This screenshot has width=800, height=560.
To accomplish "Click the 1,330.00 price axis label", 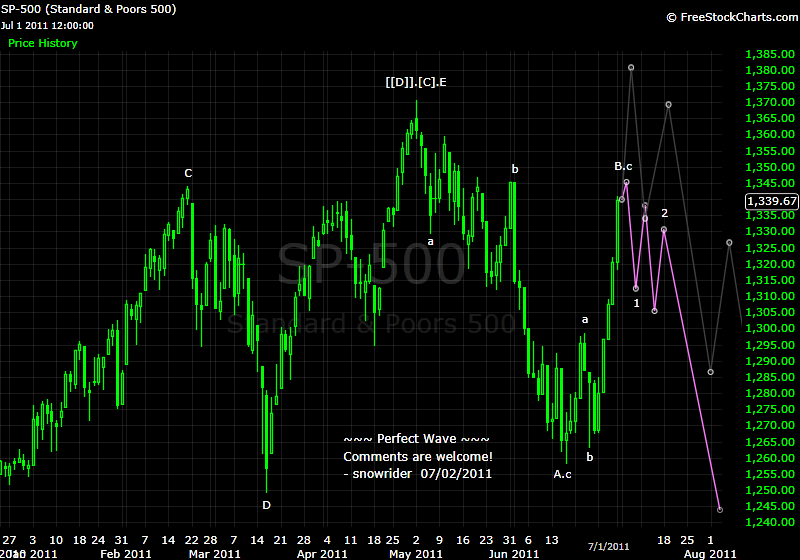I will click(x=770, y=231).
